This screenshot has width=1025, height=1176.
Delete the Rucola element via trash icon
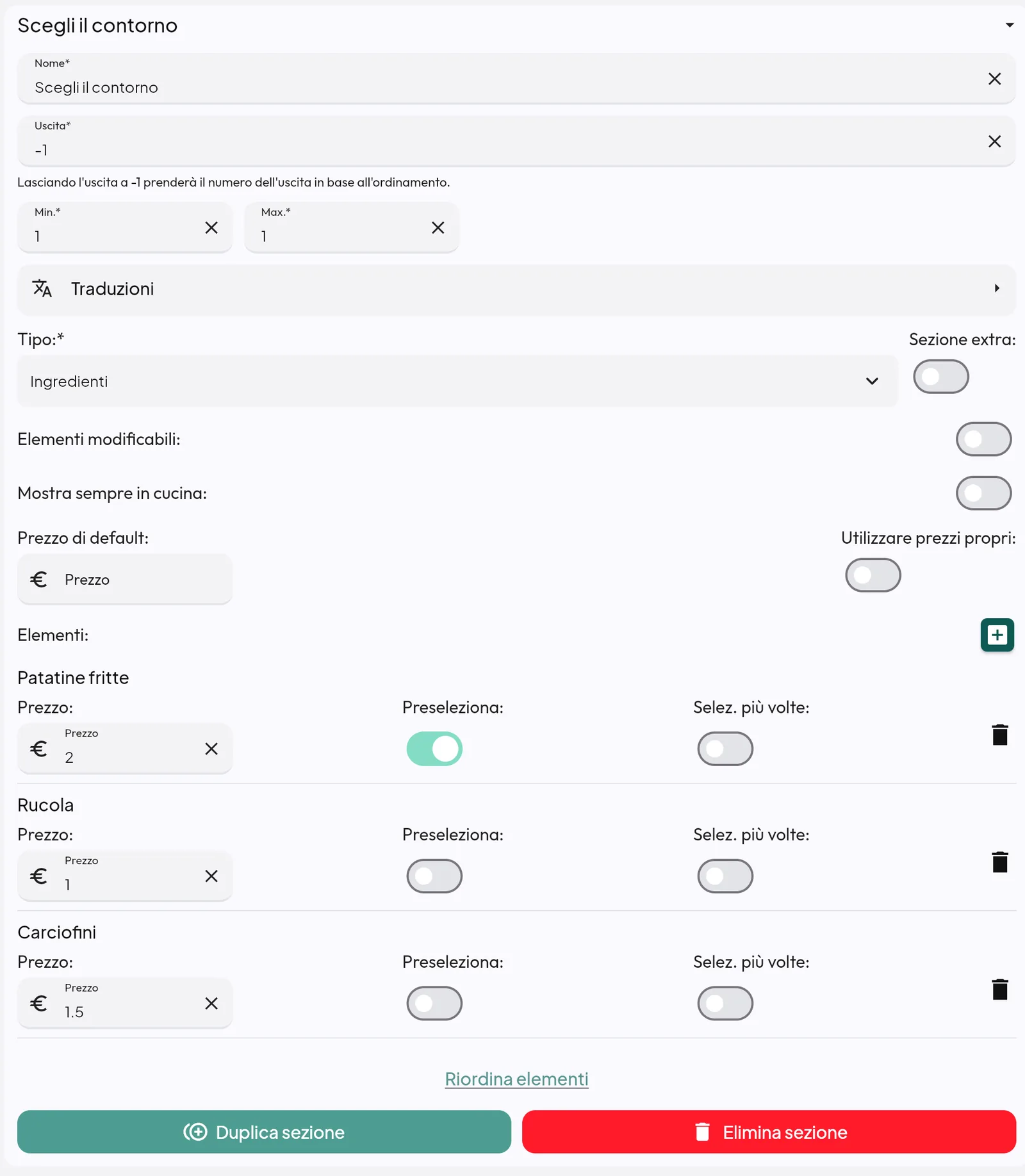tap(999, 862)
